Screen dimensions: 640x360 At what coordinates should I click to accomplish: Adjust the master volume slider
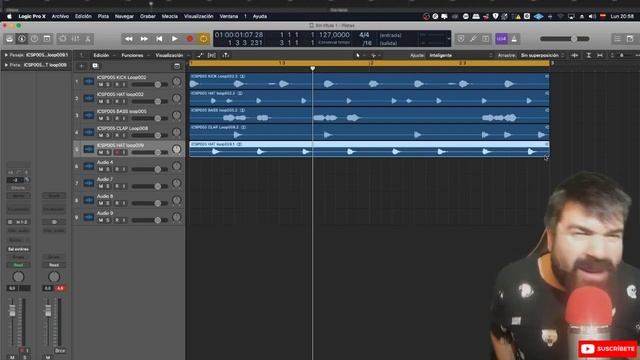565,39
